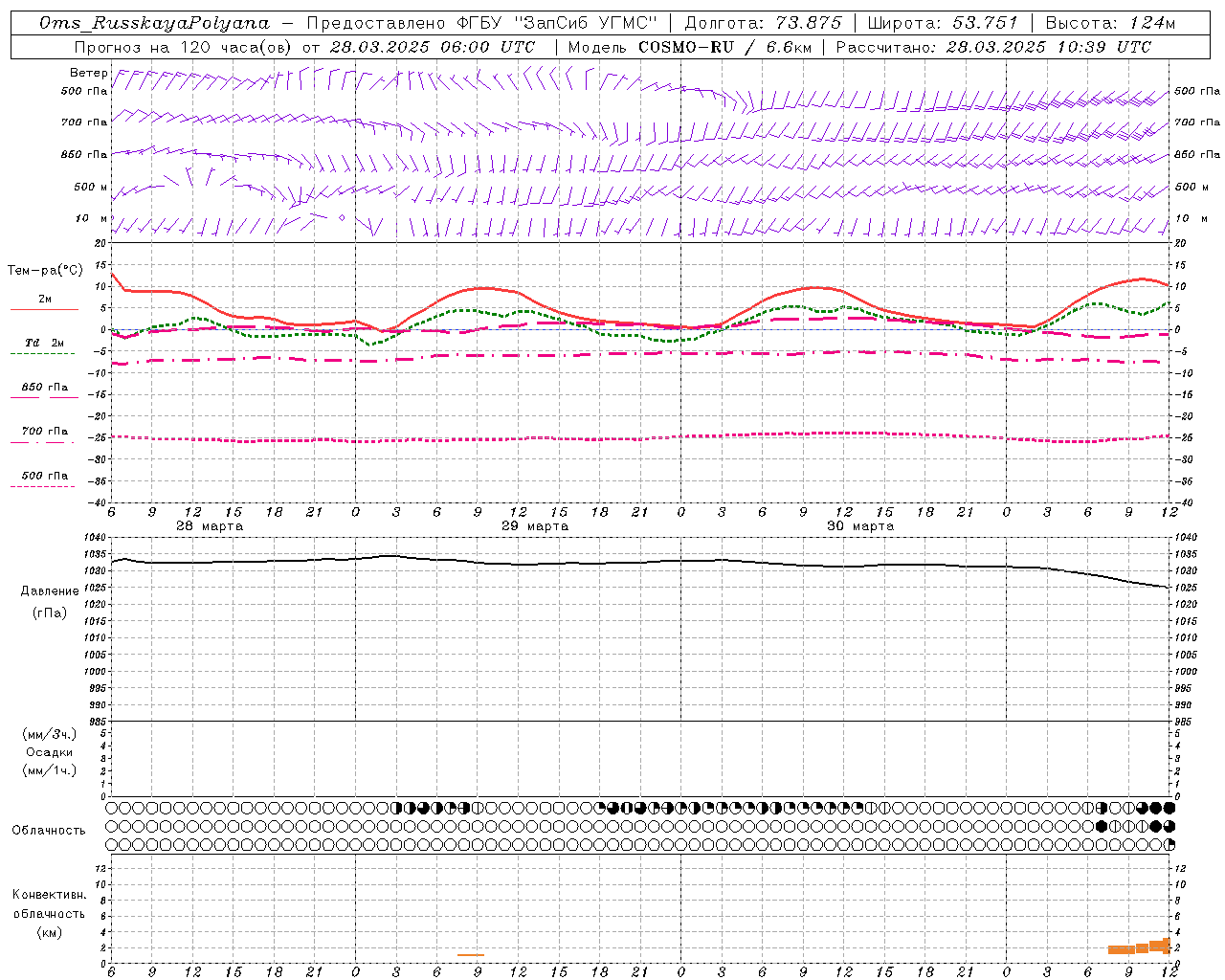Click the '(мм/3ч.)' precipitation unit label
Screen dimensions: 1225x980
coord(50,734)
